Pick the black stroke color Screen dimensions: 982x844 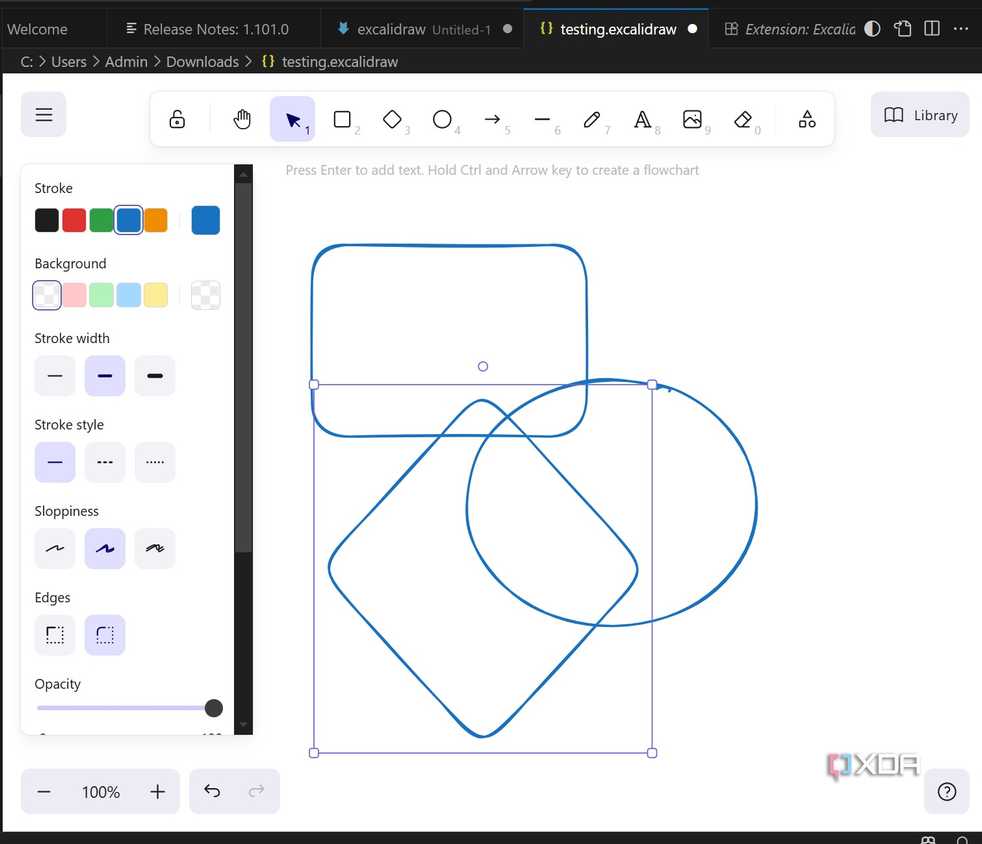(x=47, y=220)
